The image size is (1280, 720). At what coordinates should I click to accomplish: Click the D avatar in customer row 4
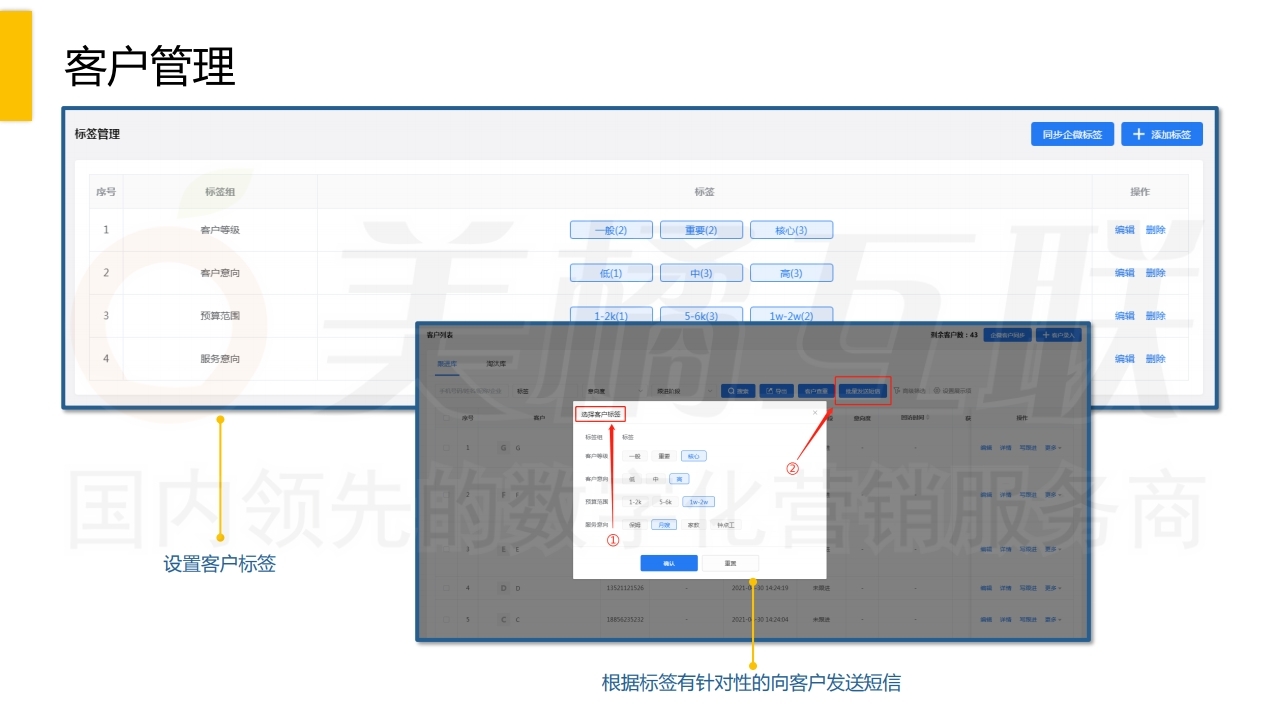pyautogui.click(x=503, y=588)
